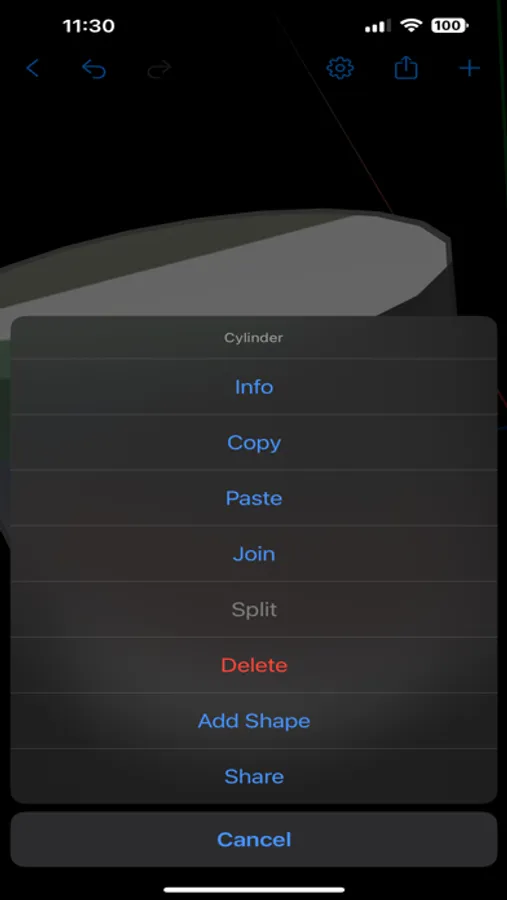Tap the greyed-out Split option
The image size is (507, 900).
coord(254,609)
